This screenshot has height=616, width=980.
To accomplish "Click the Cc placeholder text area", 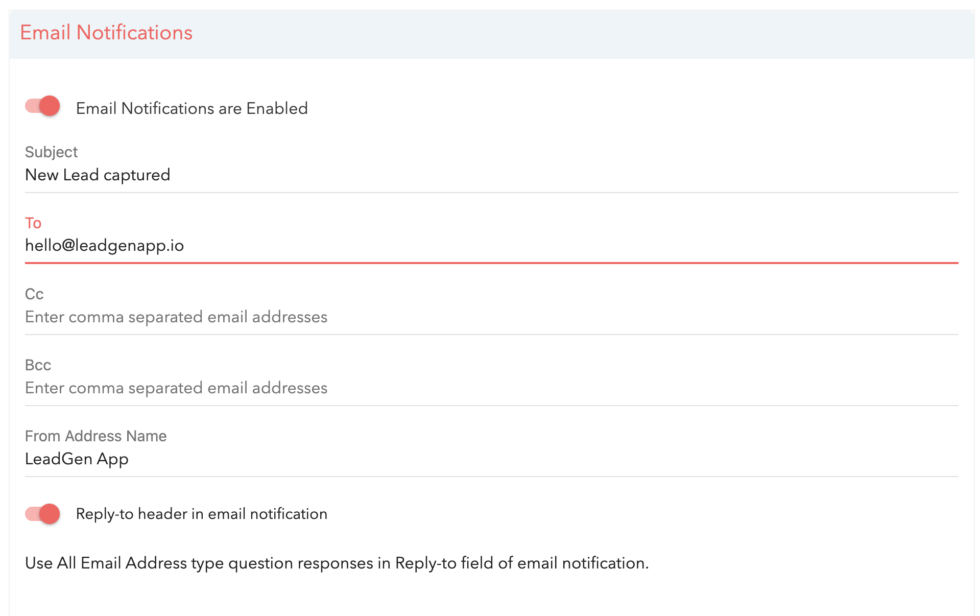I will click(176, 316).
